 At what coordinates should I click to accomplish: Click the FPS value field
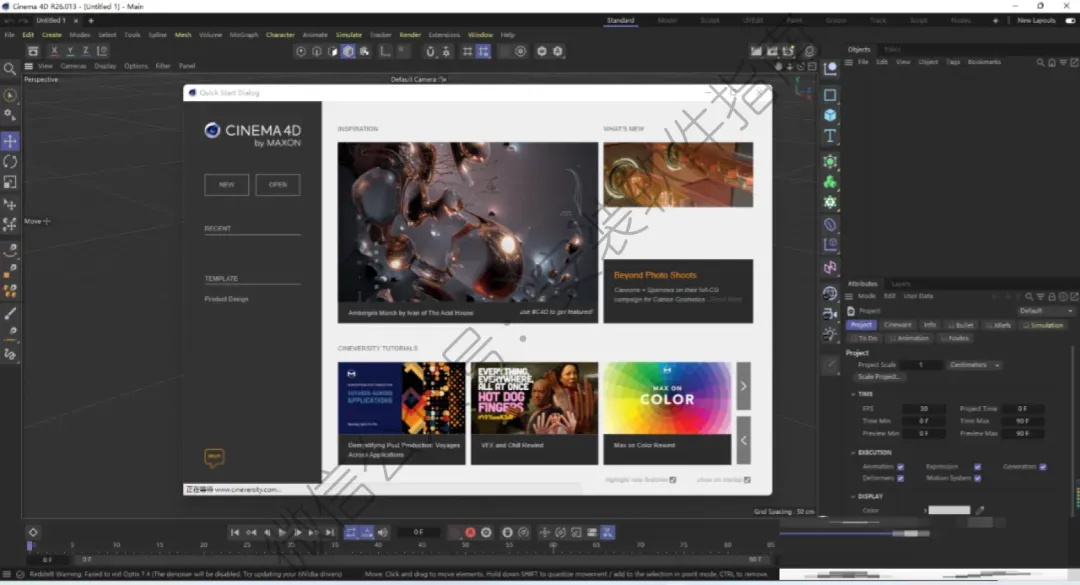[x=923, y=409]
